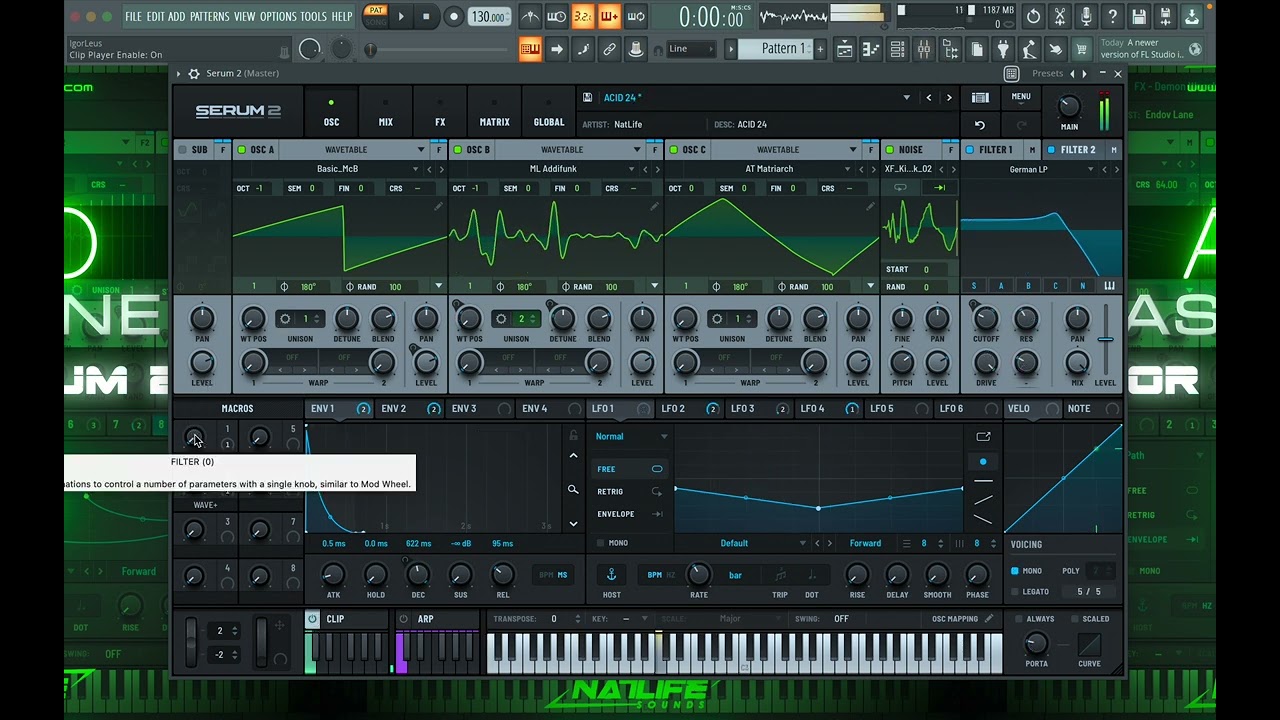1280x720 pixels.
Task: Enable the LFO MONO checkbox
Action: point(600,543)
